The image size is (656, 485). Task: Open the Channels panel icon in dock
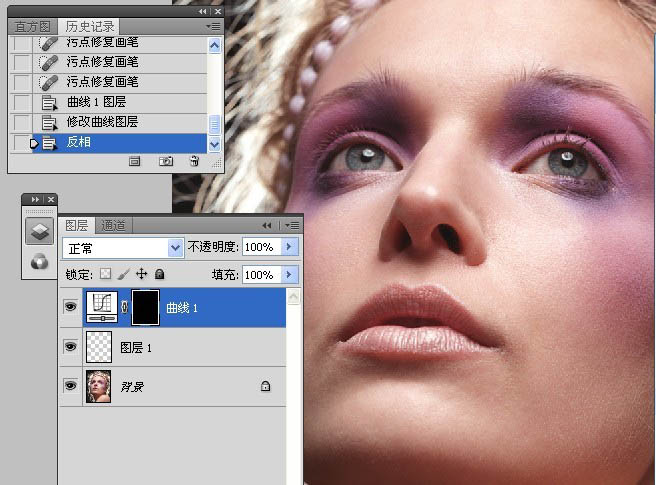(x=40, y=262)
